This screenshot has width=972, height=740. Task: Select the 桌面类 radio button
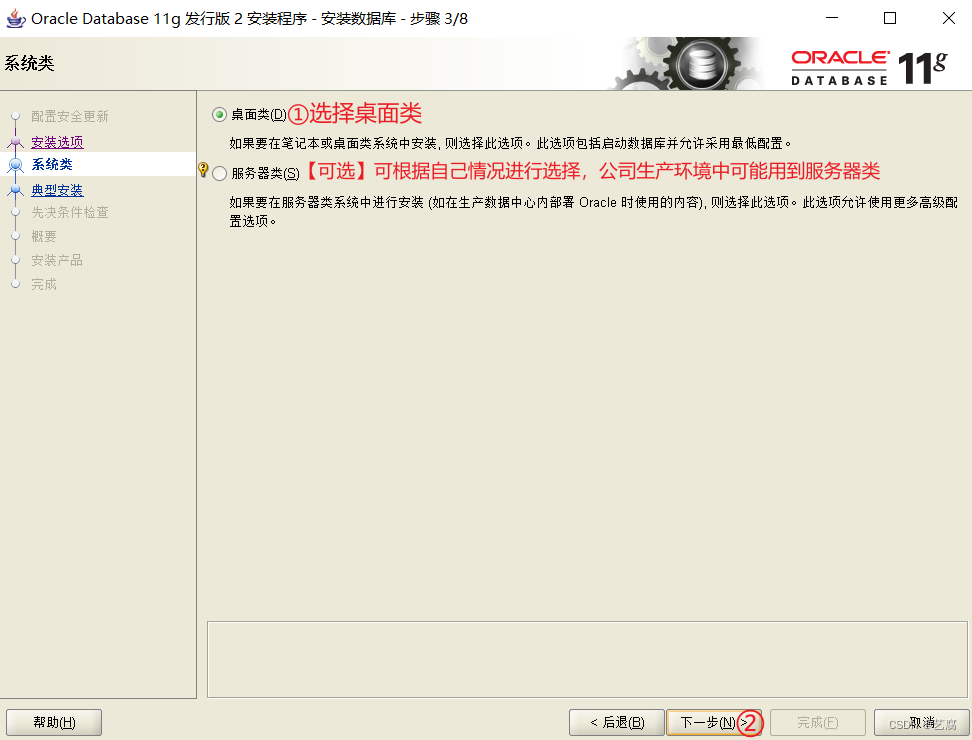pos(218,114)
